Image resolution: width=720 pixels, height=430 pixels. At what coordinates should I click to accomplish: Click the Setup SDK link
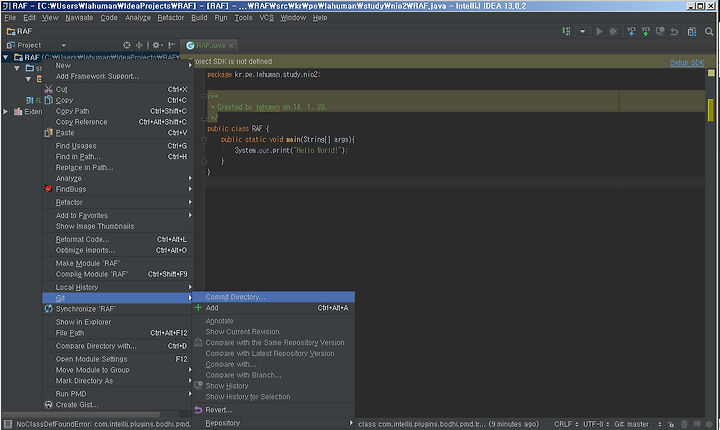[x=687, y=62]
